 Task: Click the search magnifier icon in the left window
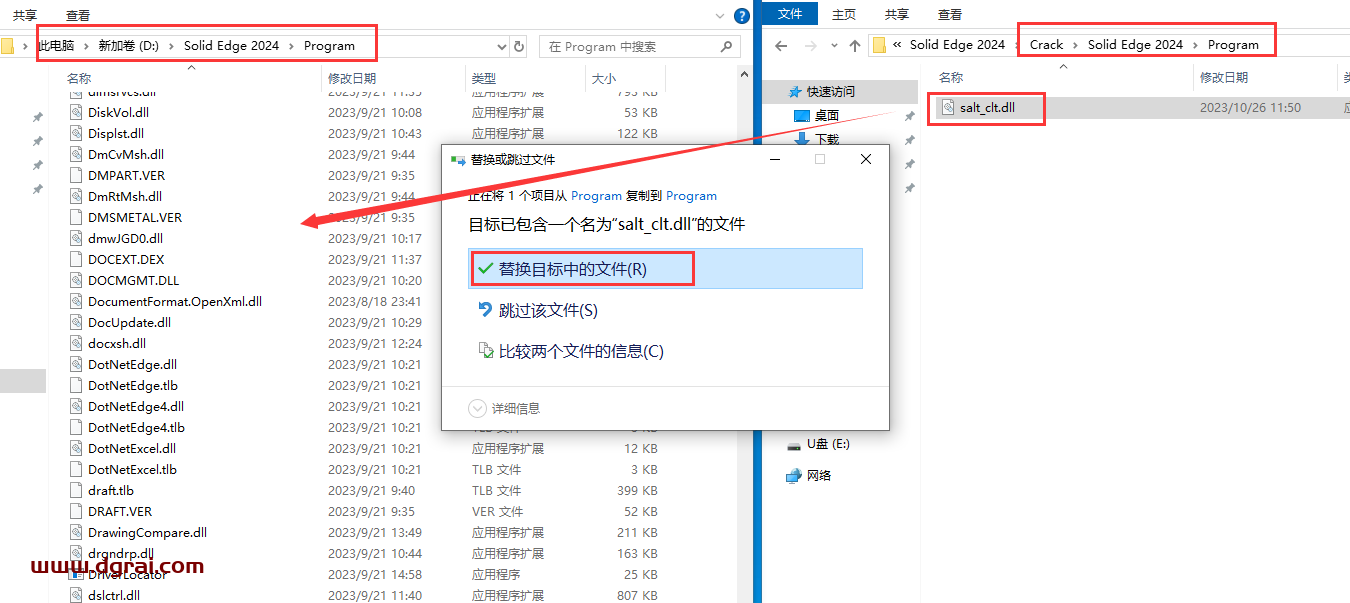727,46
